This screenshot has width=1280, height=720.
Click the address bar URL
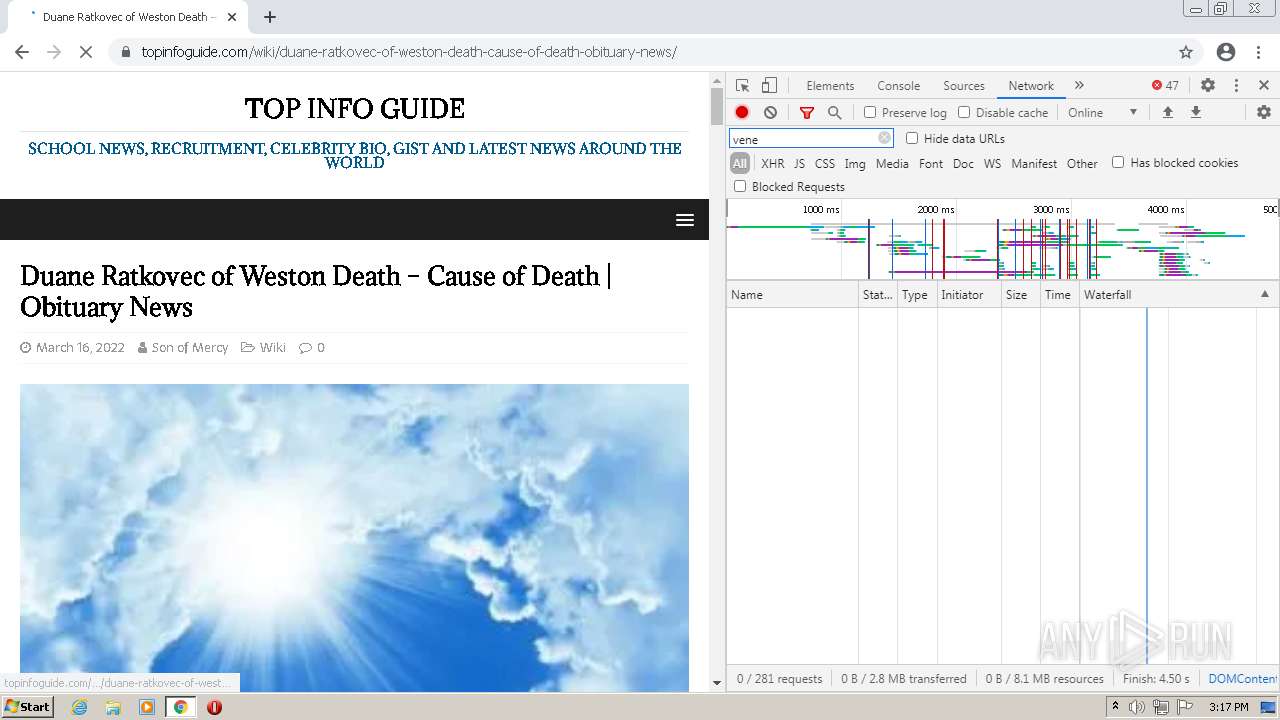click(x=409, y=52)
